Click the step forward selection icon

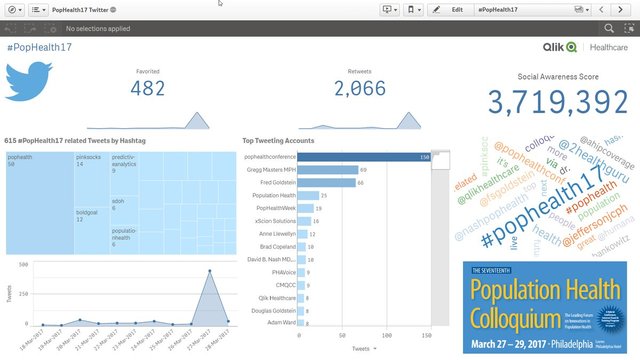pos(30,29)
